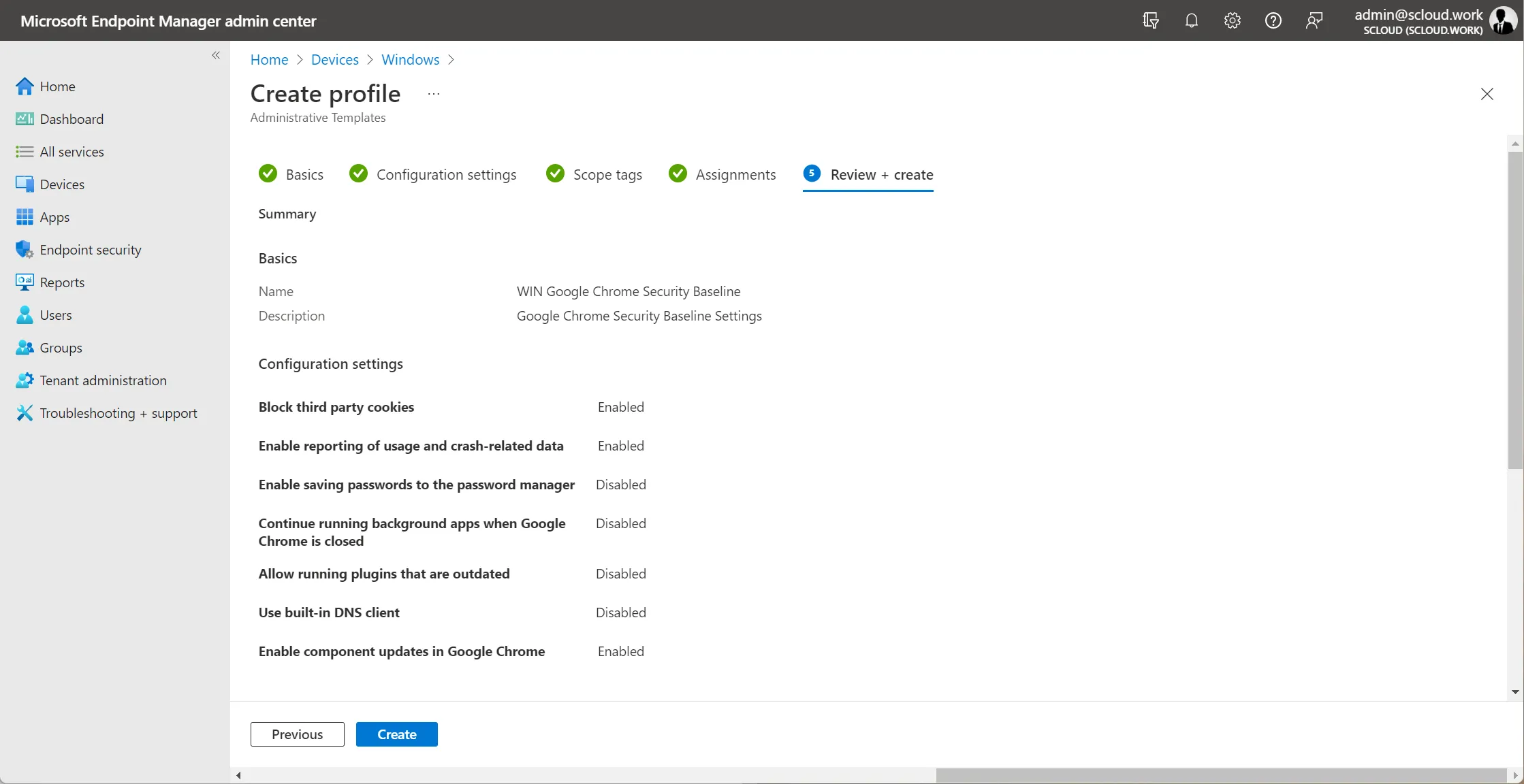Open the feedback icon in header
Viewport: 1524px width, 784px height.
coord(1314,20)
